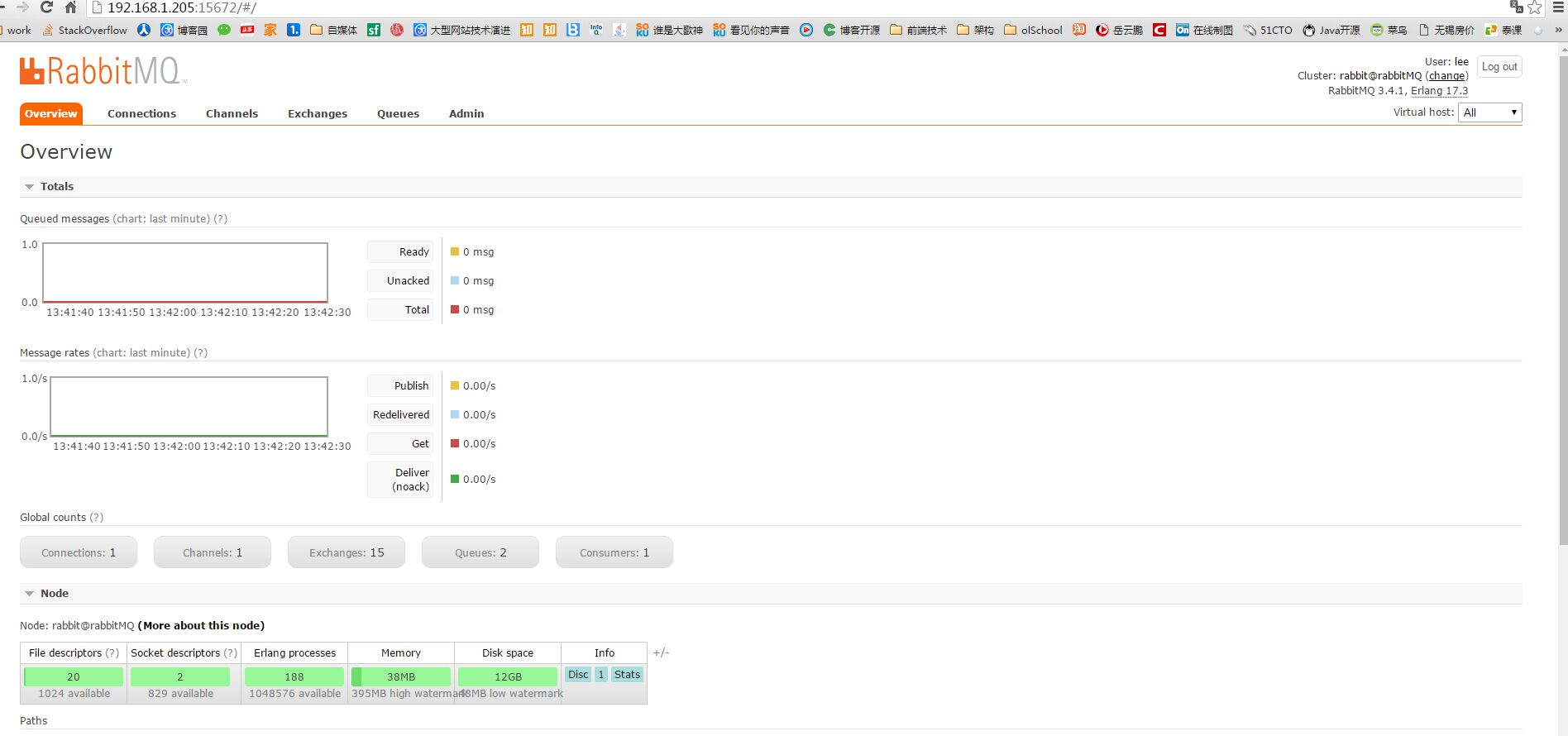
Task: Open the 菜鸟 bookmark
Action: pyautogui.click(x=1389, y=30)
